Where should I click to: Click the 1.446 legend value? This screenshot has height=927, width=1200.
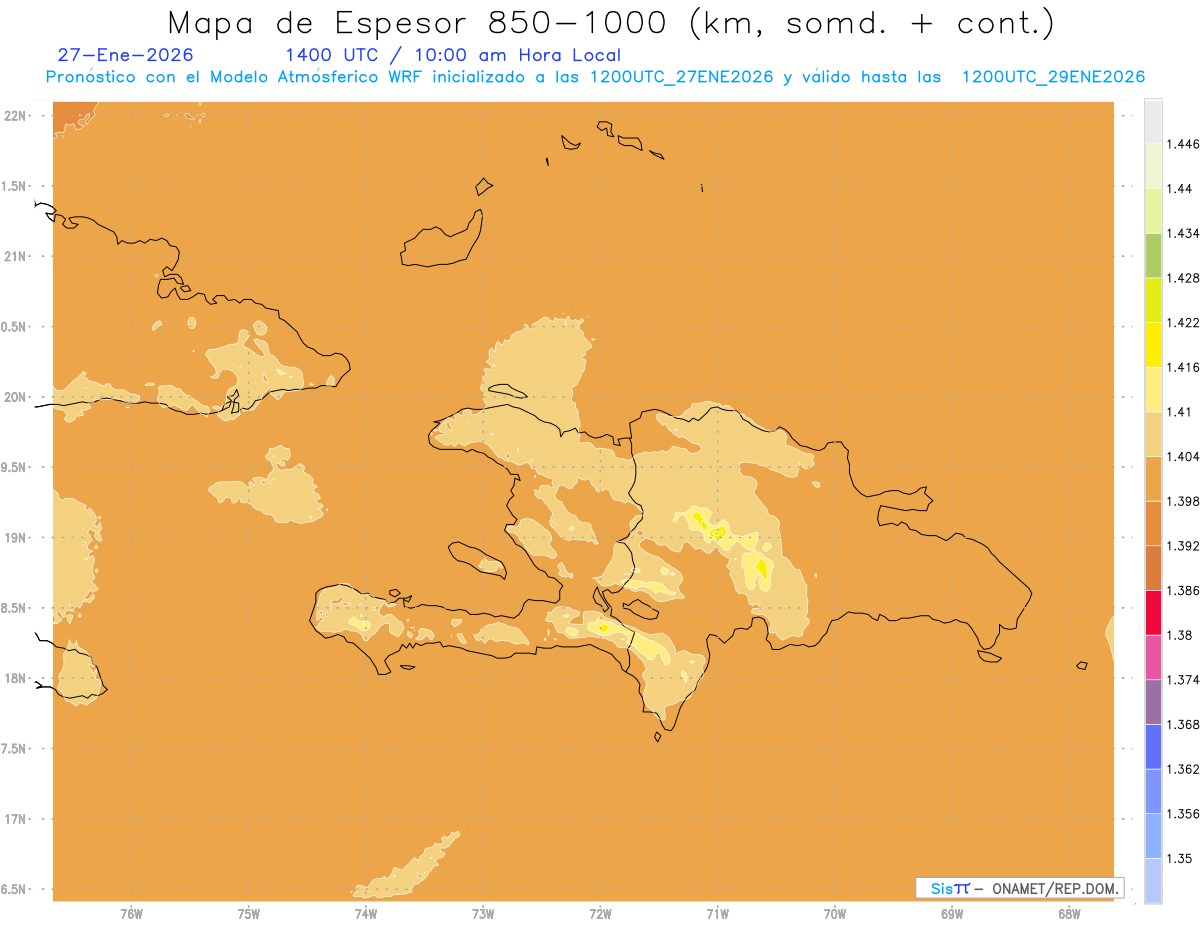pyautogui.click(x=1182, y=144)
